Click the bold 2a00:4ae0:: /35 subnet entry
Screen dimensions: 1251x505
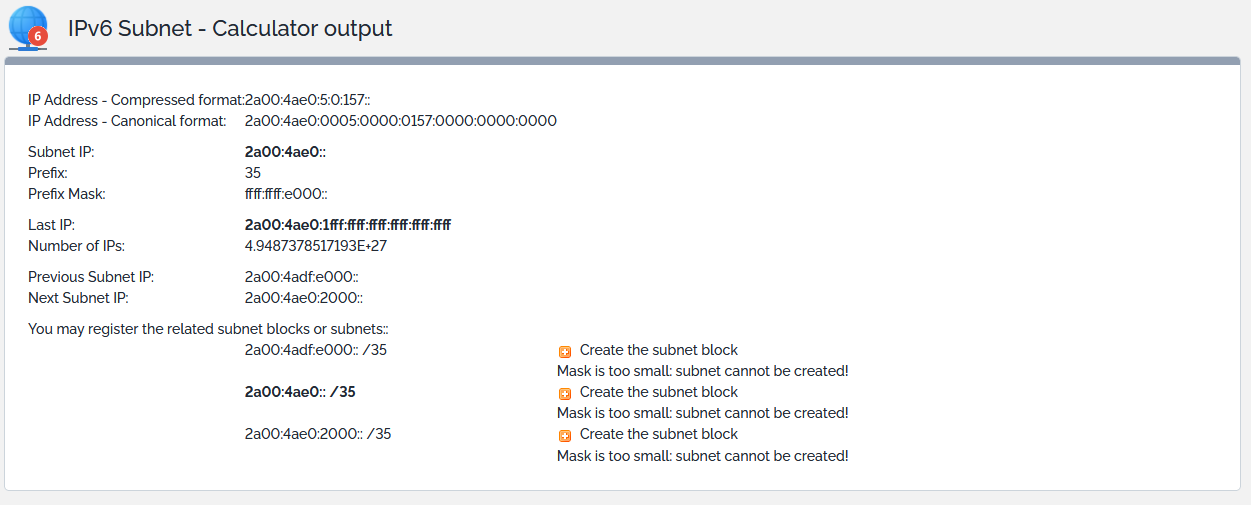(300, 392)
